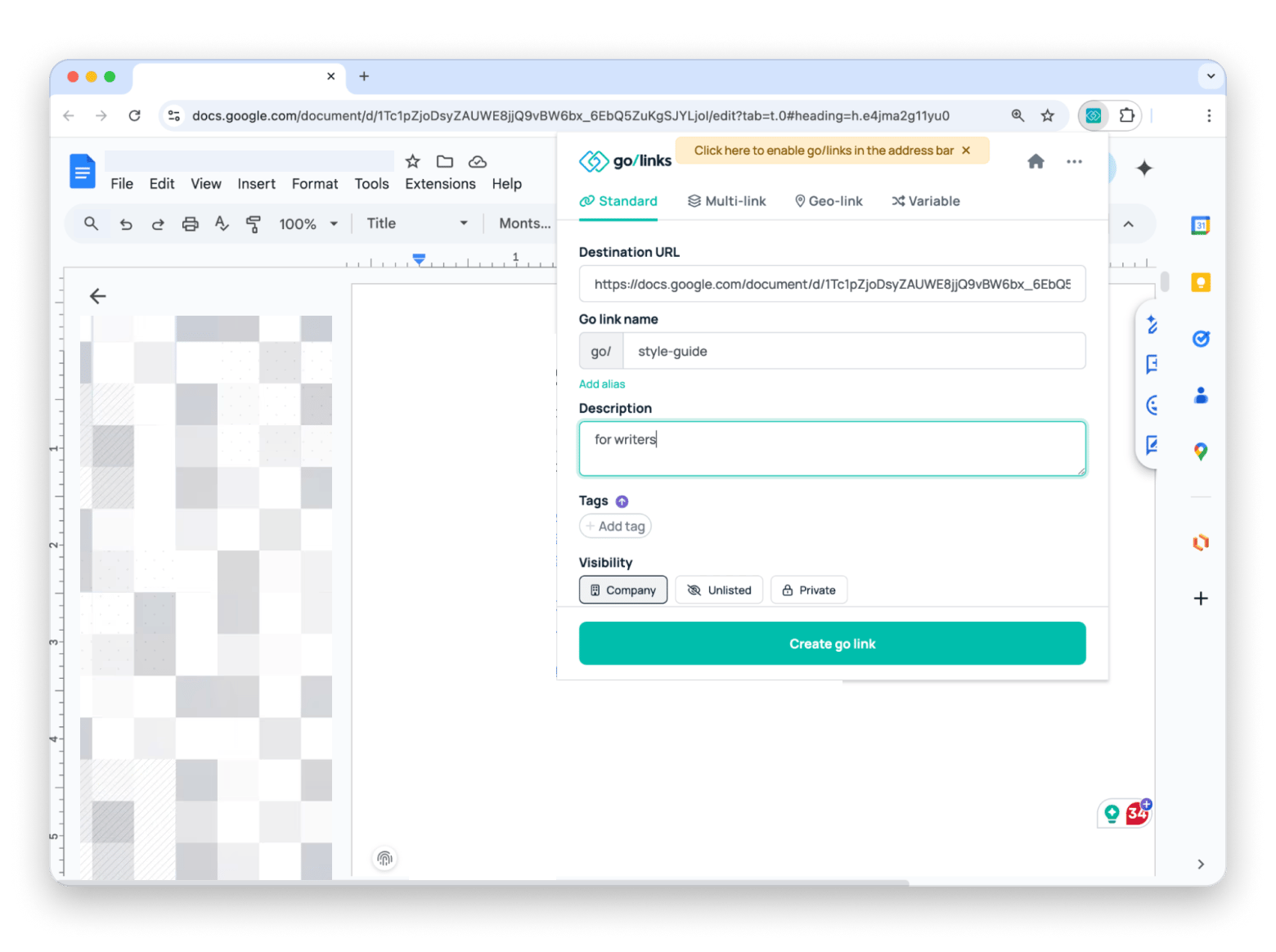Click the move to folder icon
This screenshot has width=1276, height=952.
tap(445, 161)
